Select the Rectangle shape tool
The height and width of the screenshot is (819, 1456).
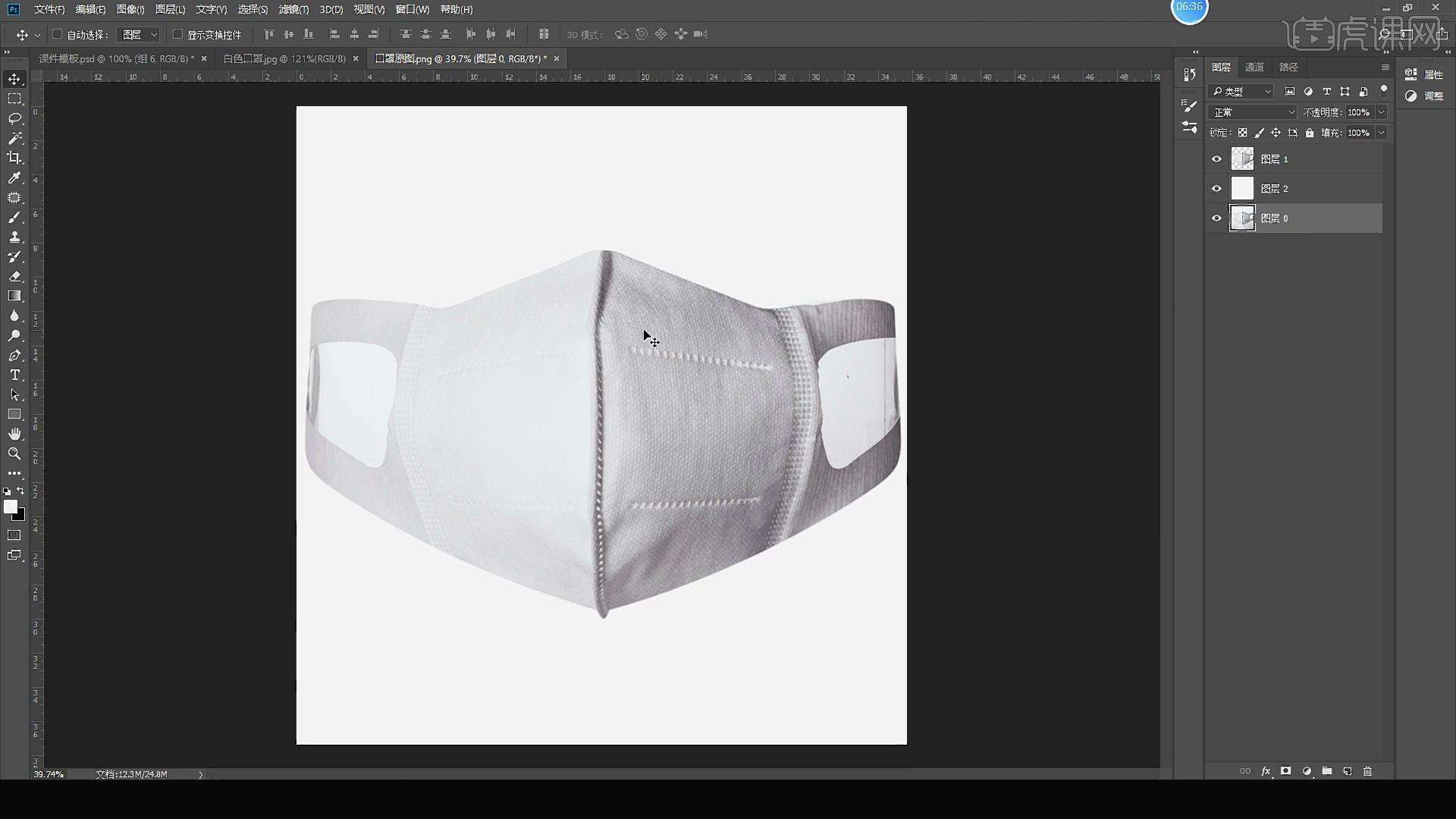(x=14, y=414)
